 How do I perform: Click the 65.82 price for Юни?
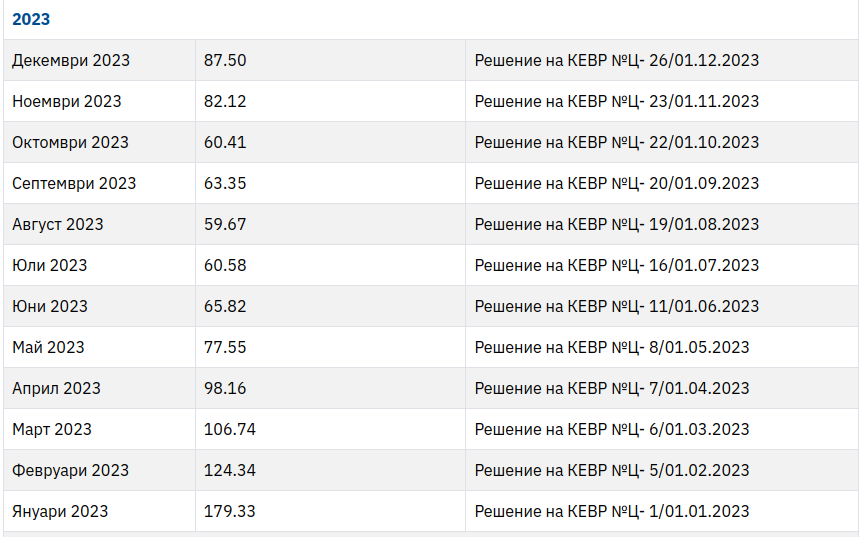[x=225, y=306]
